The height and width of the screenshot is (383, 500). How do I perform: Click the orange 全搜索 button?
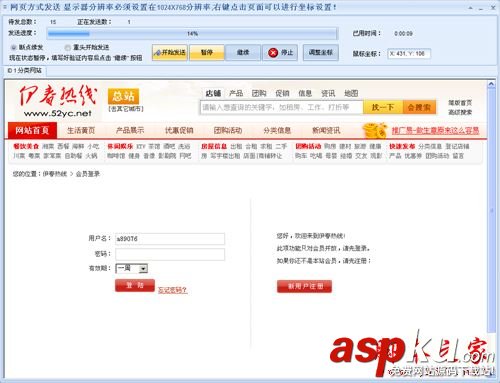click(x=419, y=107)
